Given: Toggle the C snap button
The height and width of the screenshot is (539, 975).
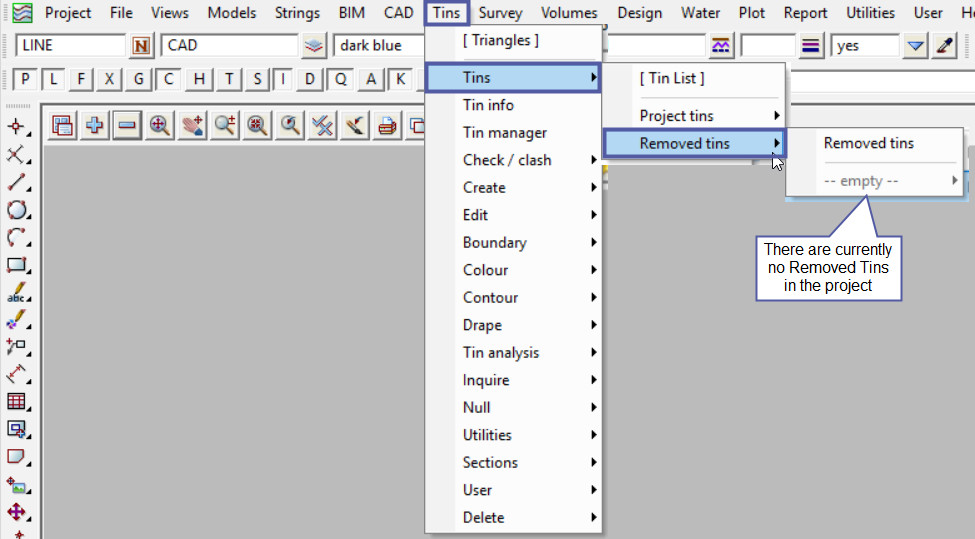Looking at the screenshot, I should (x=169, y=80).
